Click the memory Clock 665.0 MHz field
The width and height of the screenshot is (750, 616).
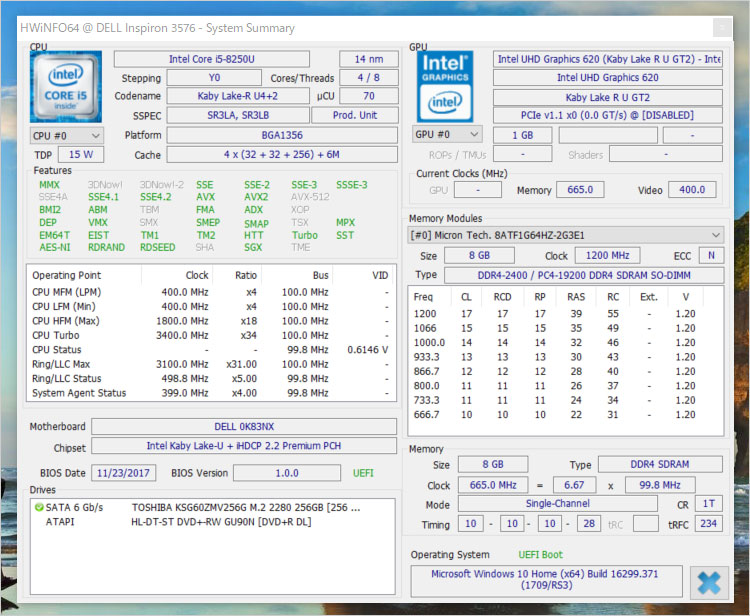pos(493,485)
